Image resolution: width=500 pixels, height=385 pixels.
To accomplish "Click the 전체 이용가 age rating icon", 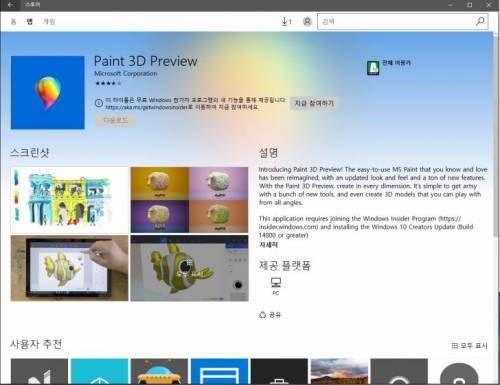I will click(x=373, y=68).
